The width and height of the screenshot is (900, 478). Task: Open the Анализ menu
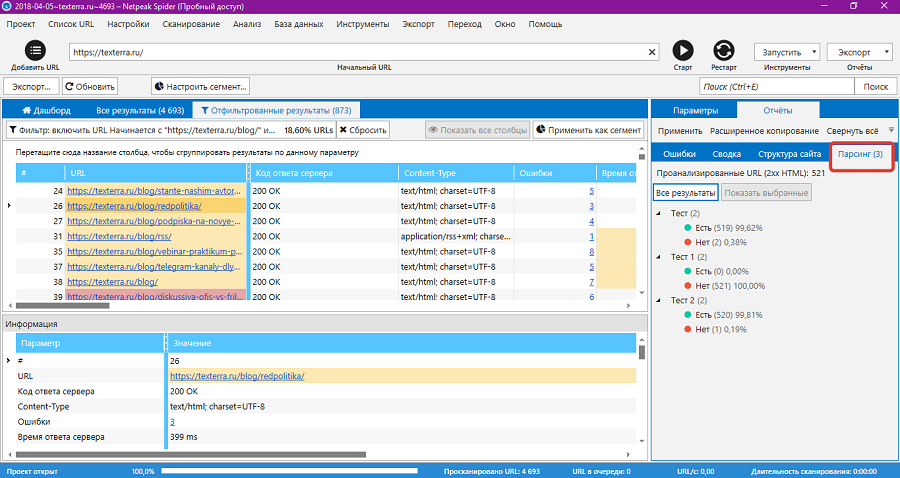point(247,24)
